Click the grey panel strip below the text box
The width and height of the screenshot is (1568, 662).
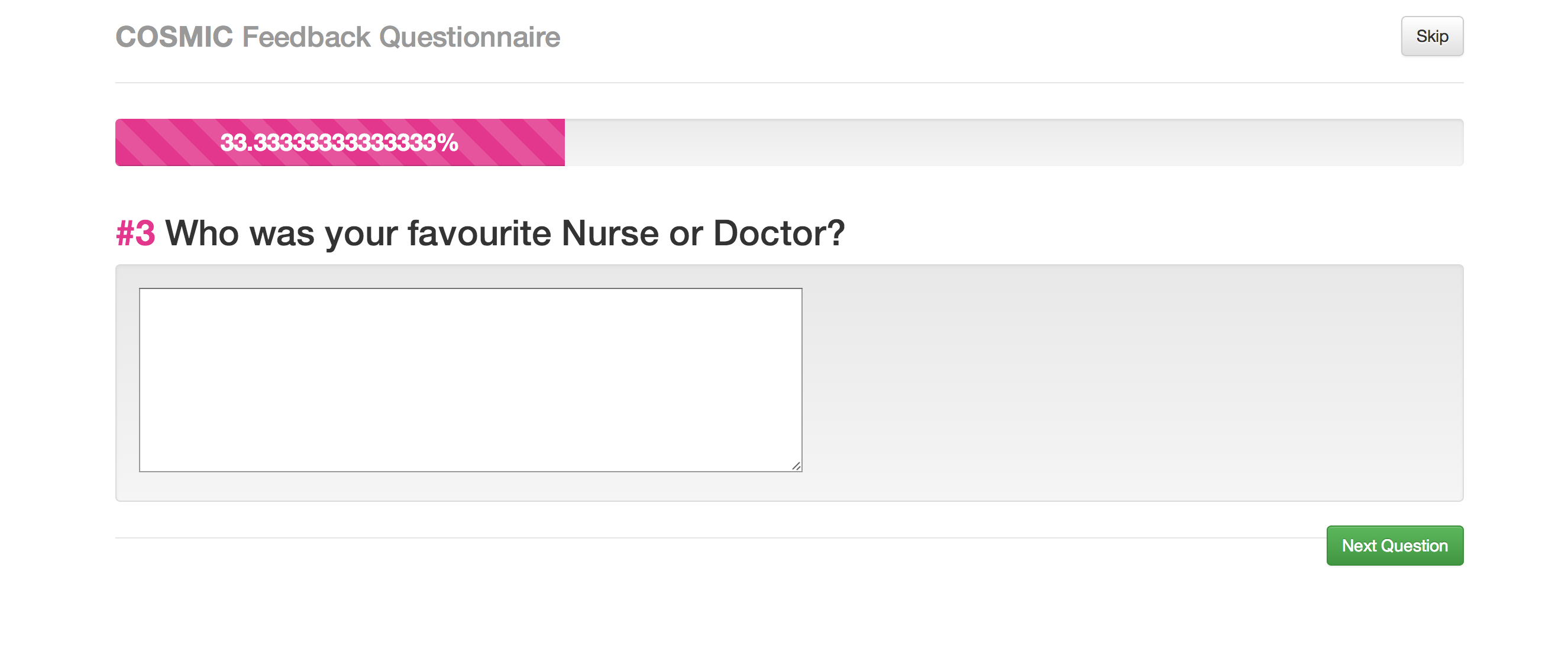click(470, 487)
